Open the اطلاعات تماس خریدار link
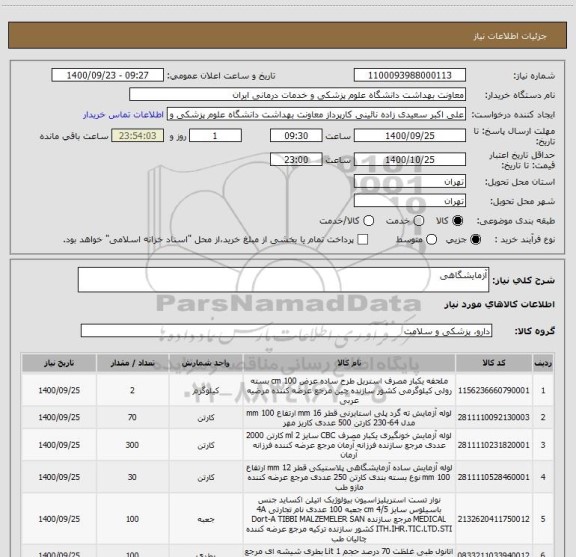The width and height of the screenshot is (576, 557). [x=123, y=115]
